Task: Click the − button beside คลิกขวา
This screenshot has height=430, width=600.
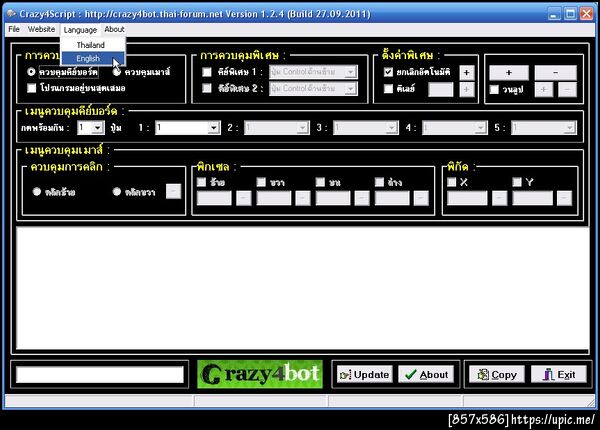Action: click(x=173, y=191)
